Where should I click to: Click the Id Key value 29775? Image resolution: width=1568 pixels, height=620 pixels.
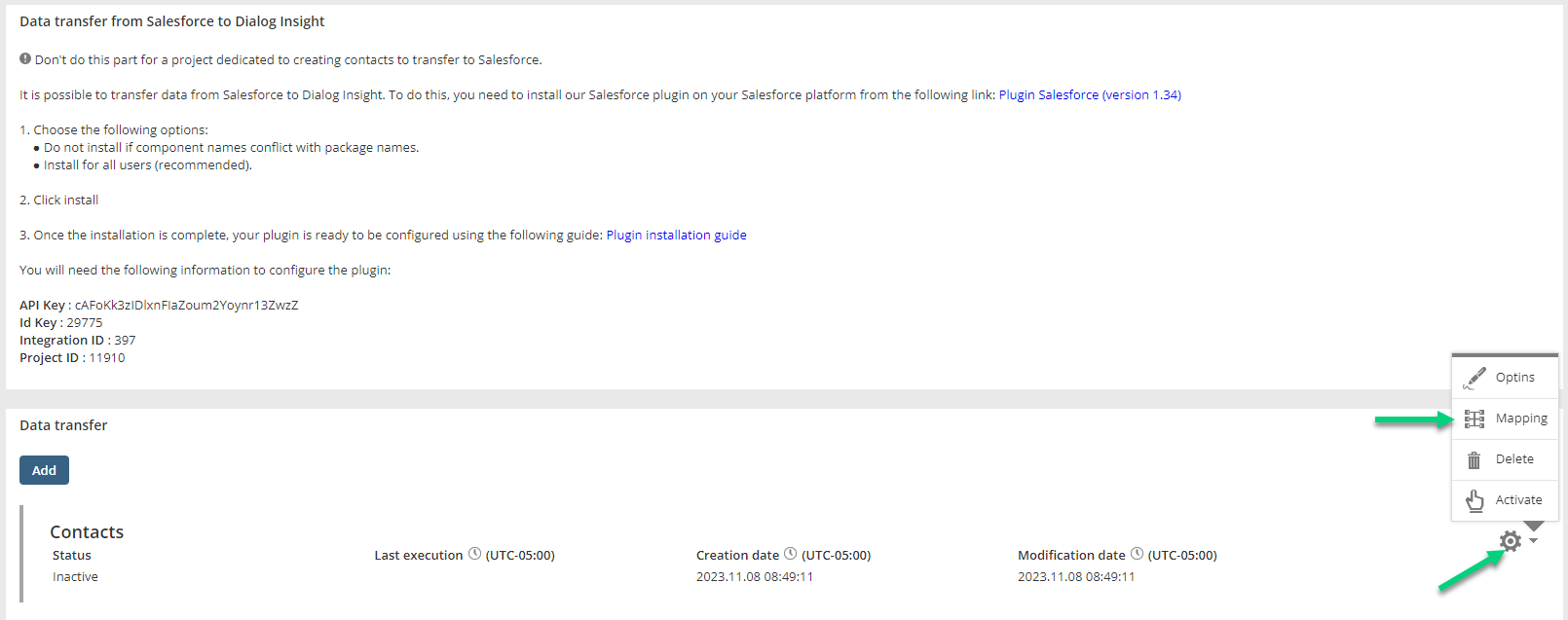pyautogui.click(x=84, y=323)
